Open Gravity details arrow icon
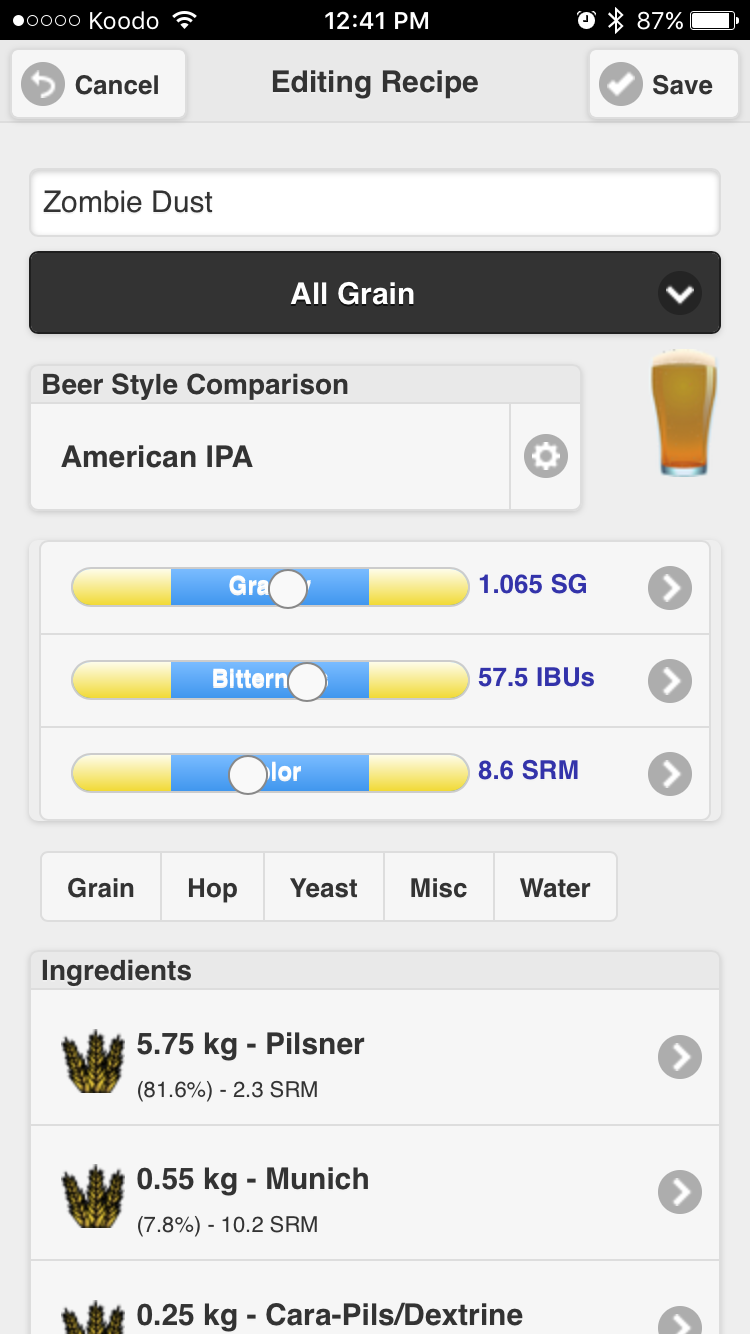Screen dimensions: 750x1334 coord(670,588)
